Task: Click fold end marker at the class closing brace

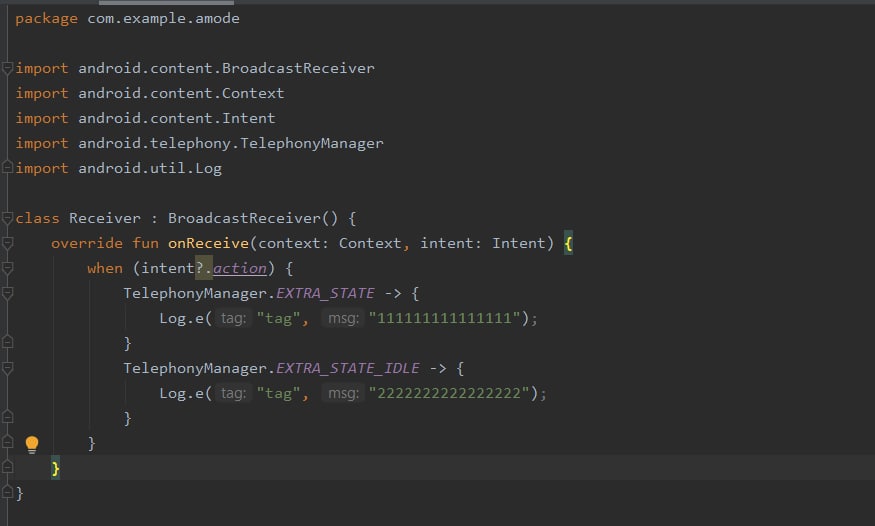Action: pyautogui.click(x=7, y=492)
